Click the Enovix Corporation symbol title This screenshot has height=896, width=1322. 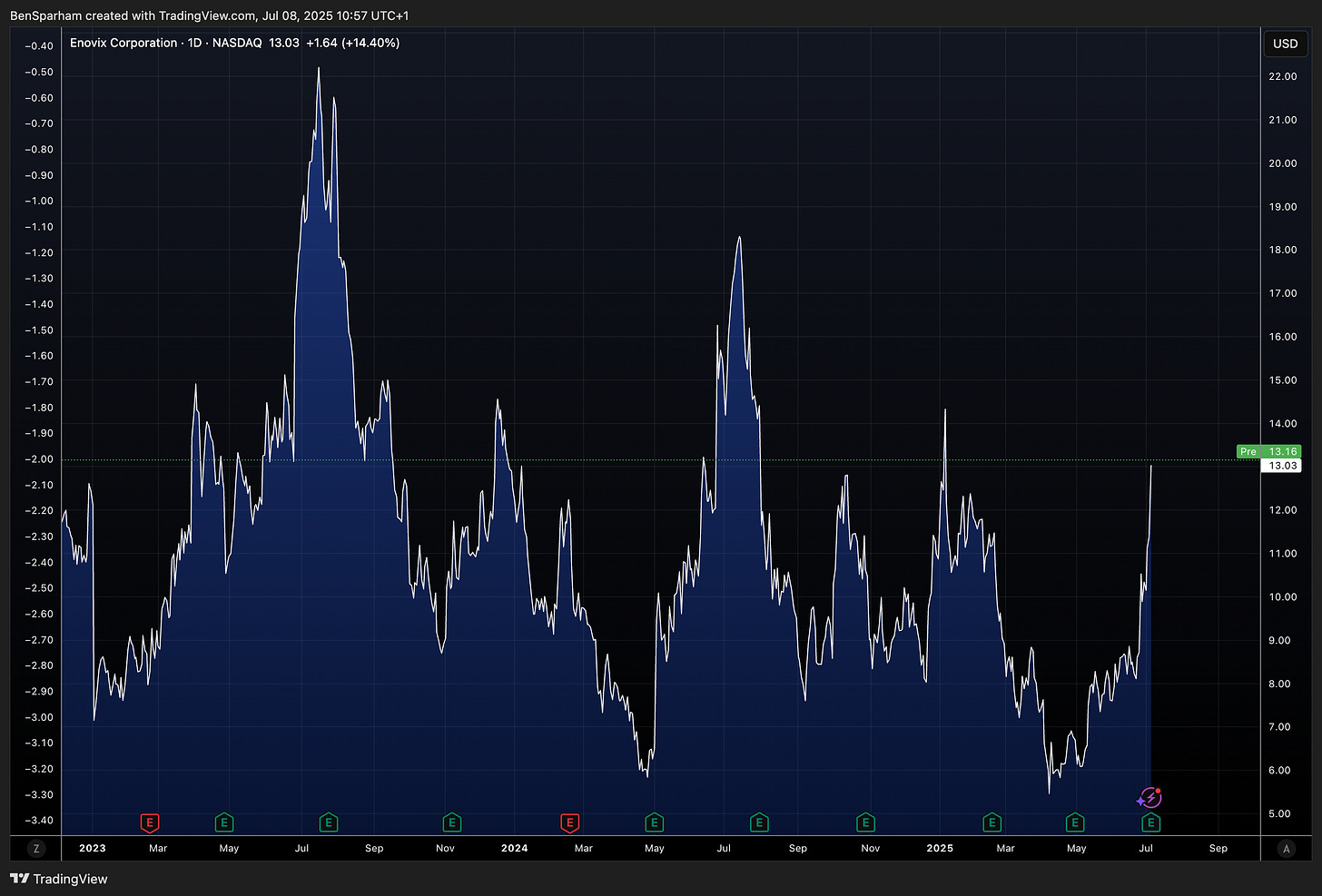[123, 43]
